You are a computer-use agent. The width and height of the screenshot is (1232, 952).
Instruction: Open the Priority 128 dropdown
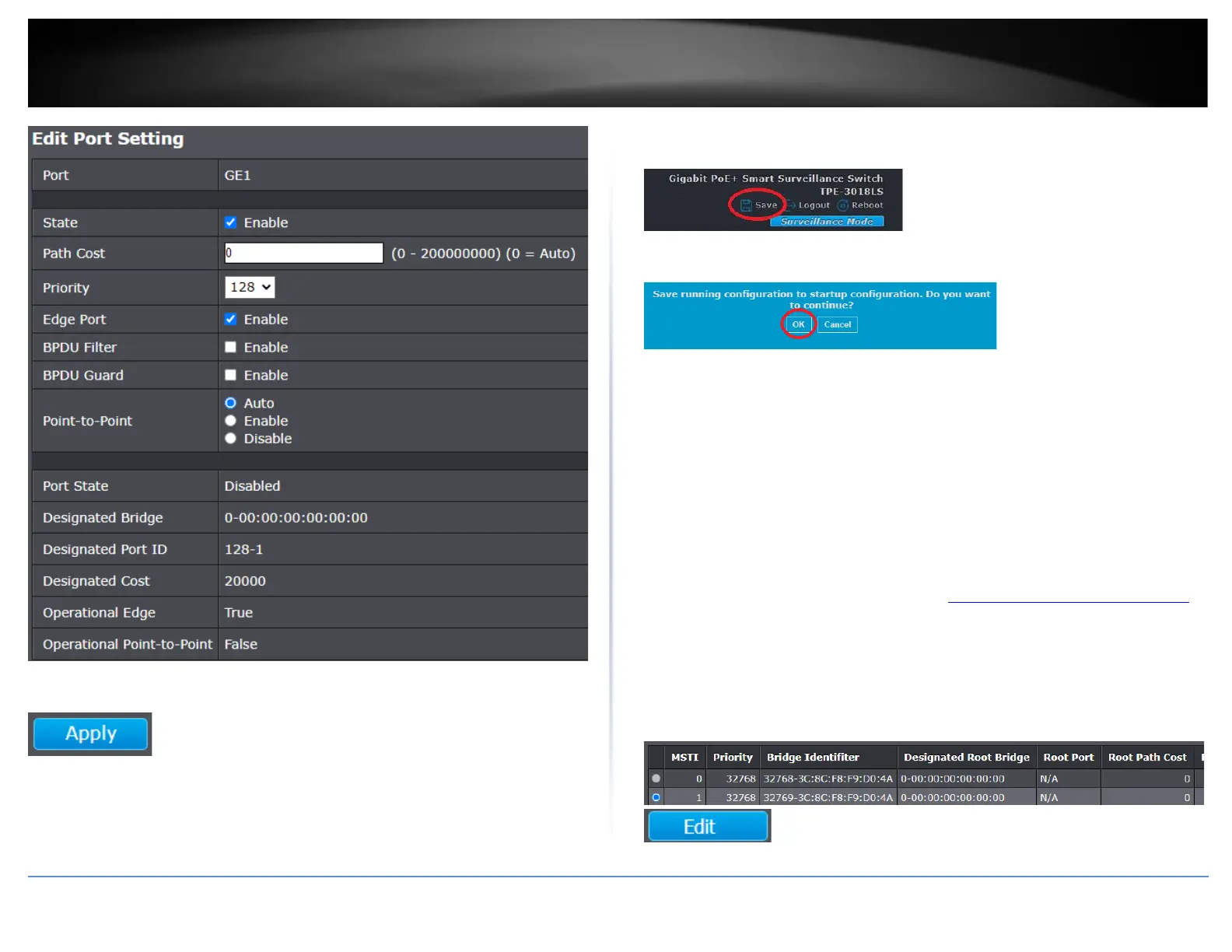click(250, 287)
